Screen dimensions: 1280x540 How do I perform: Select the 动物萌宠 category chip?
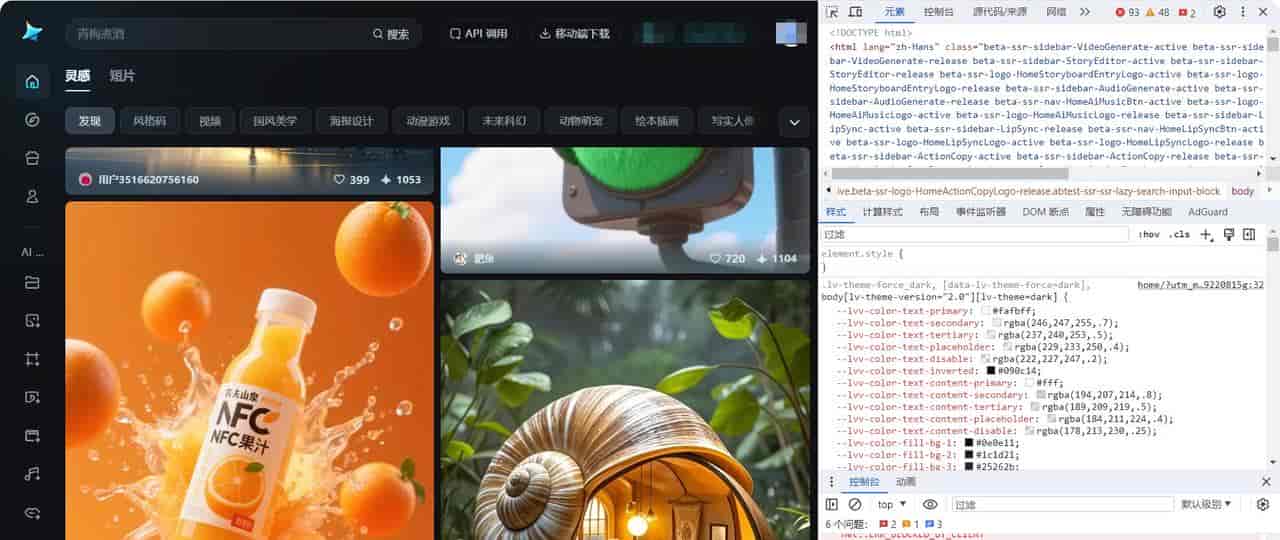pyautogui.click(x=580, y=121)
